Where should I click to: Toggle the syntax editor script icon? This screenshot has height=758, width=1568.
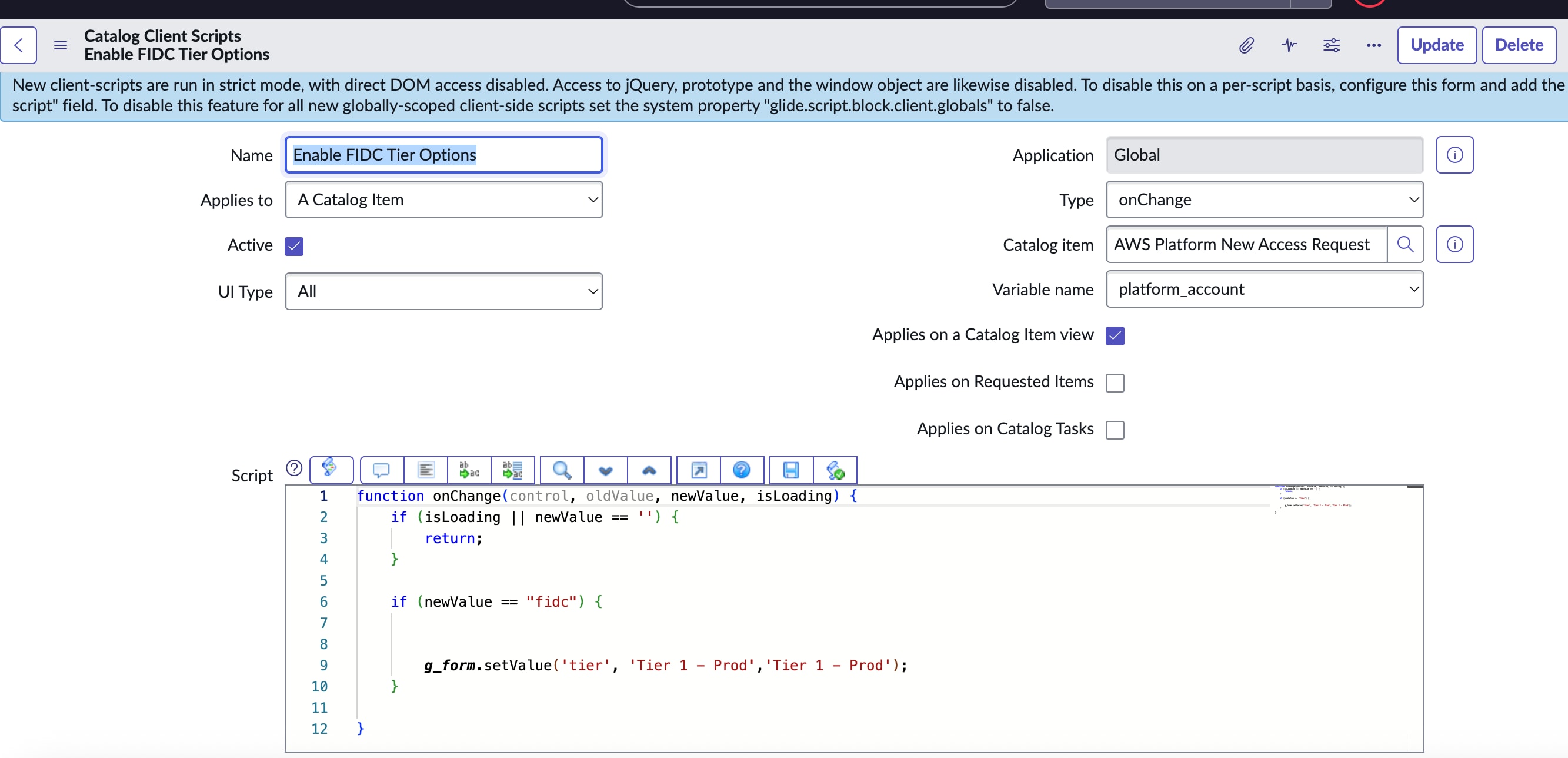[331, 470]
